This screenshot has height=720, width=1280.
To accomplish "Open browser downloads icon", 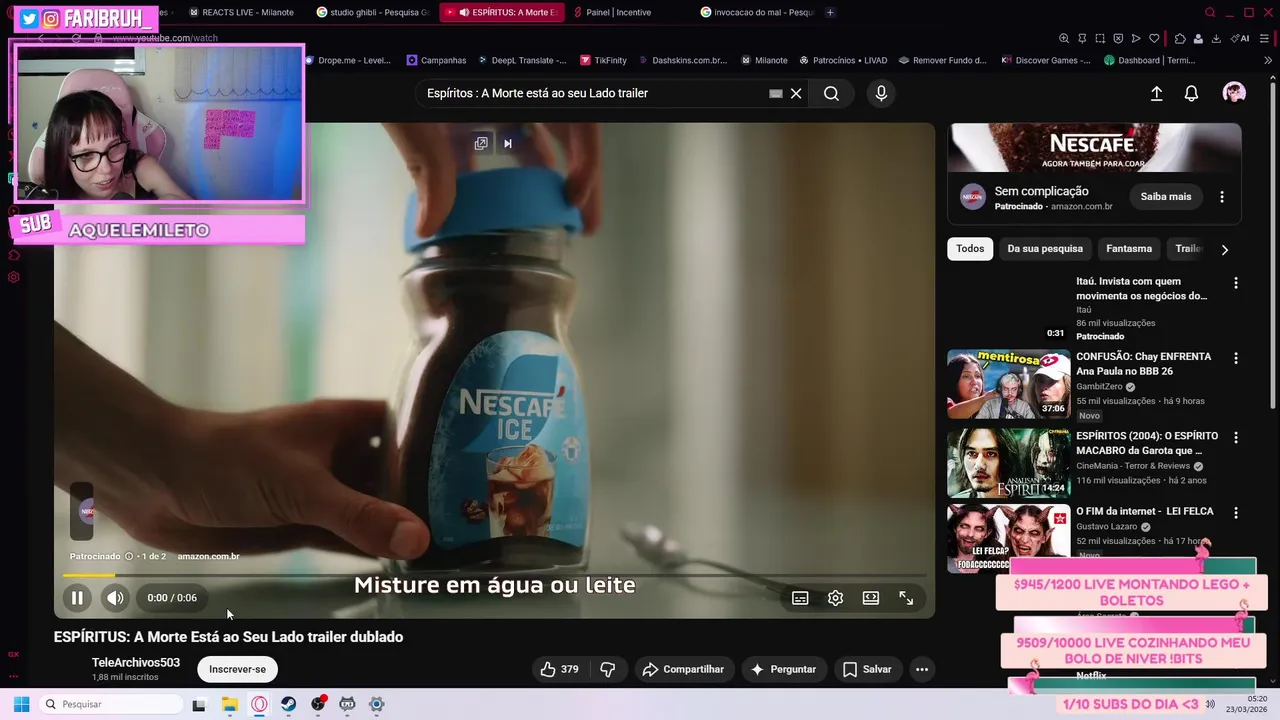I will pos(1216,38).
